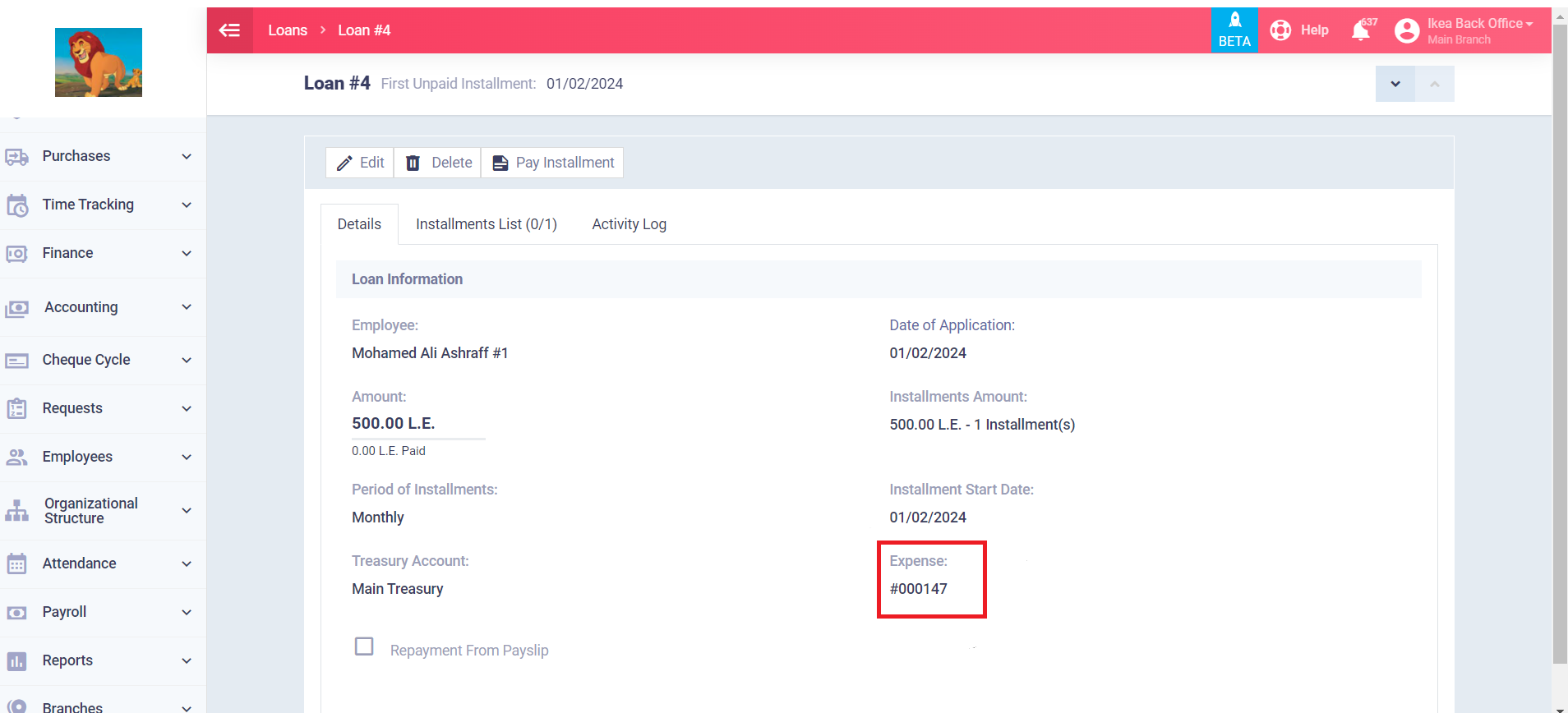
Task: Click the Payroll sidebar icon
Action: click(x=16, y=613)
